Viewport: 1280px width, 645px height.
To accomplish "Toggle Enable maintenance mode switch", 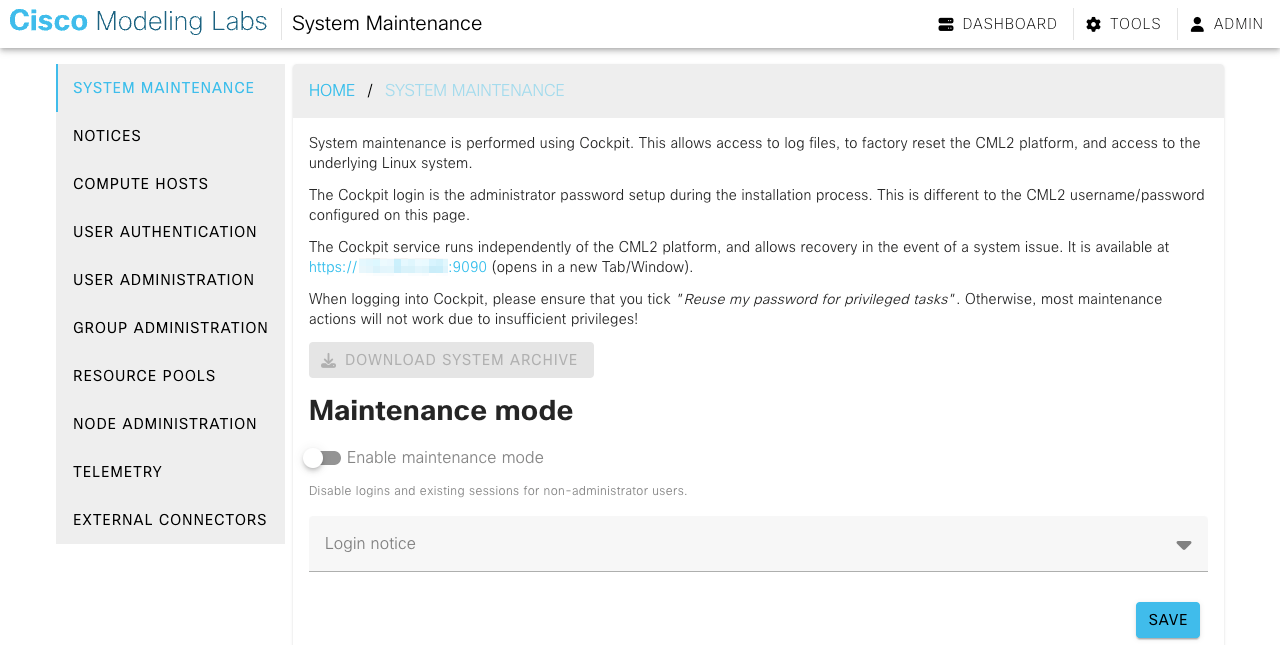I will point(322,458).
